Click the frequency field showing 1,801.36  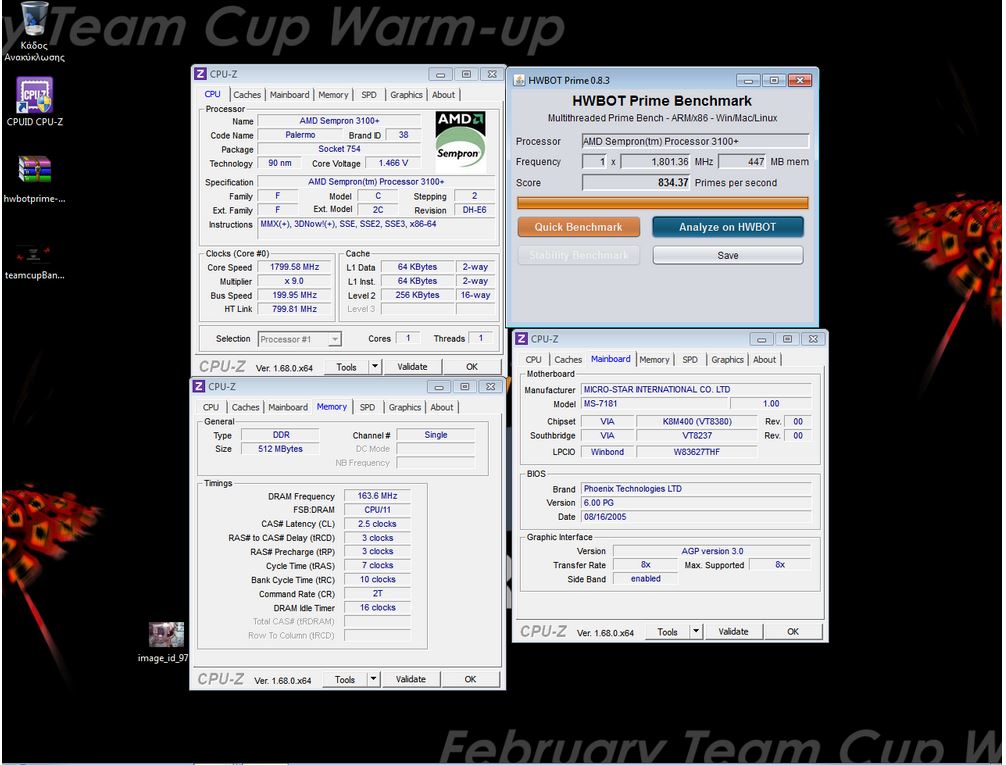pyautogui.click(x=656, y=162)
